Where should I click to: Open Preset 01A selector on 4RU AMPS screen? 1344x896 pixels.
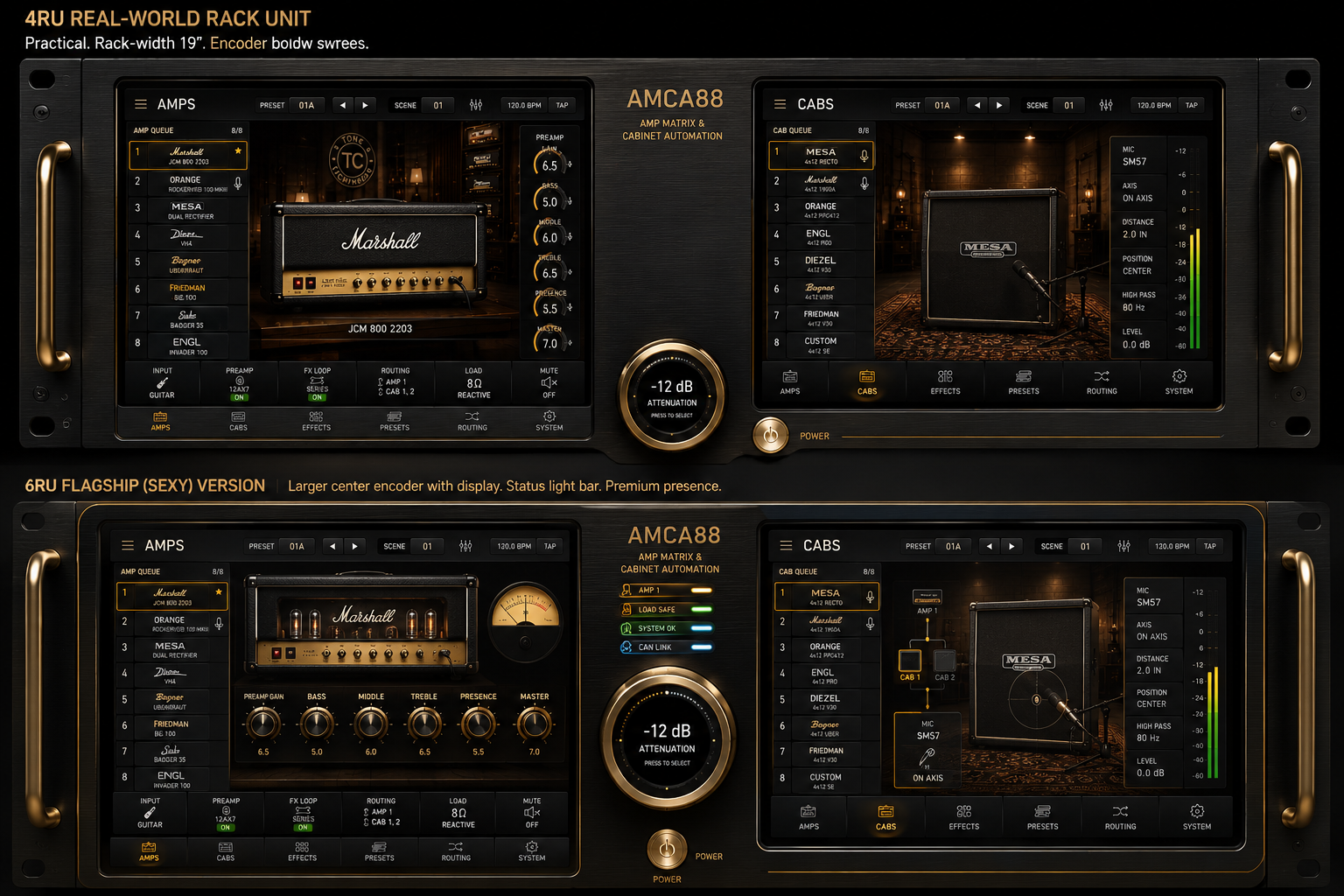306,105
